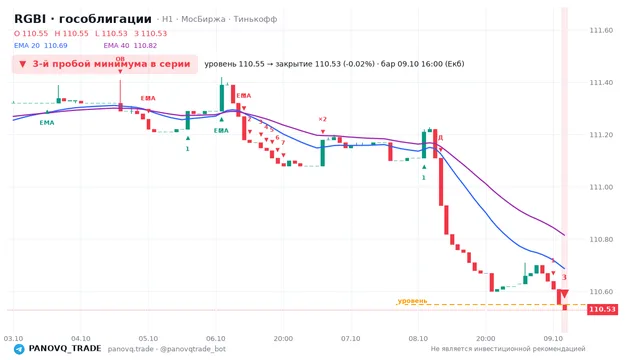Screen dimensions: 640x360
Task: Click the "09.10" date axis label
Action: pos(553,338)
